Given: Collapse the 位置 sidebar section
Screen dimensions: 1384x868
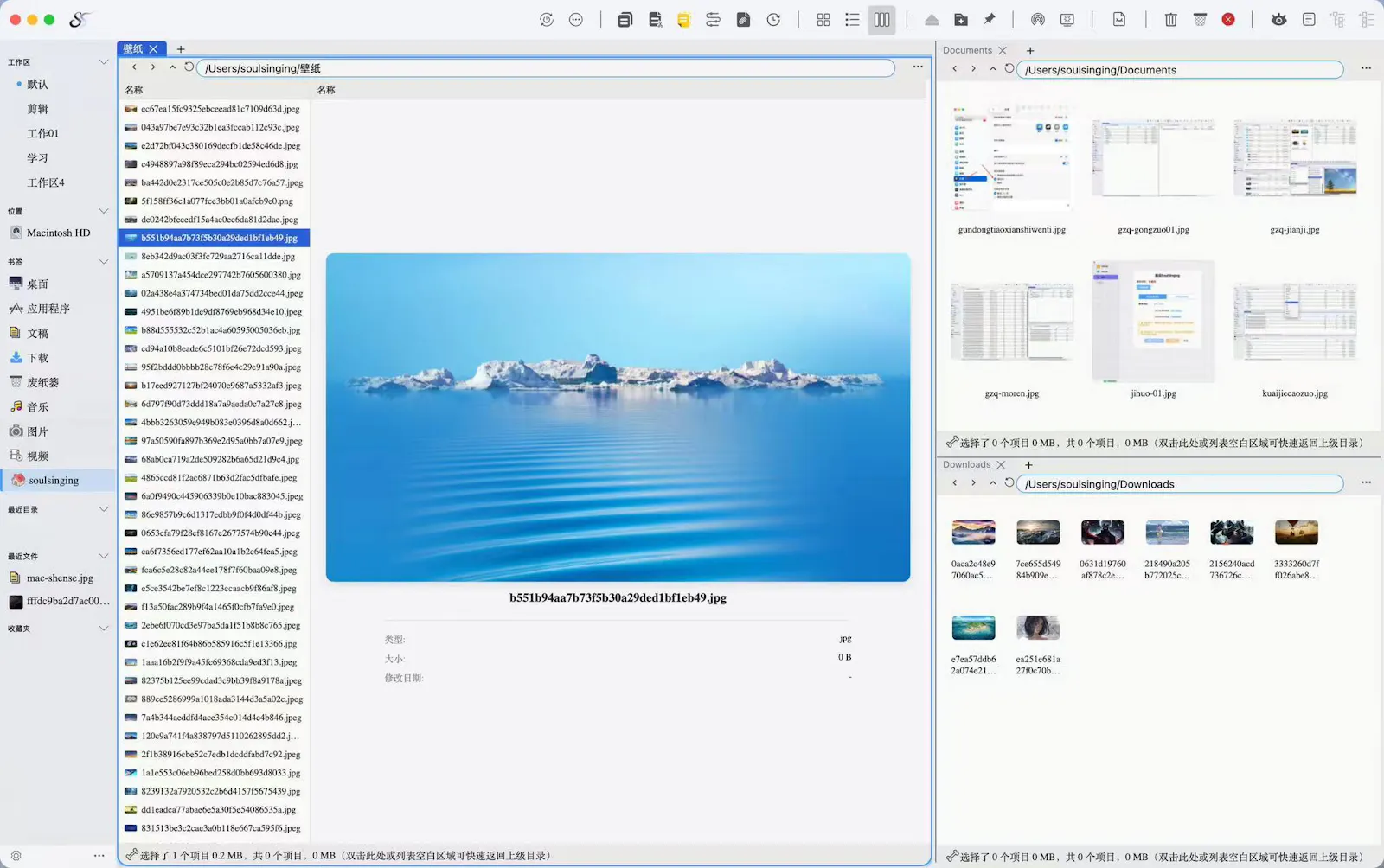Looking at the screenshot, I should click(x=104, y=211).
